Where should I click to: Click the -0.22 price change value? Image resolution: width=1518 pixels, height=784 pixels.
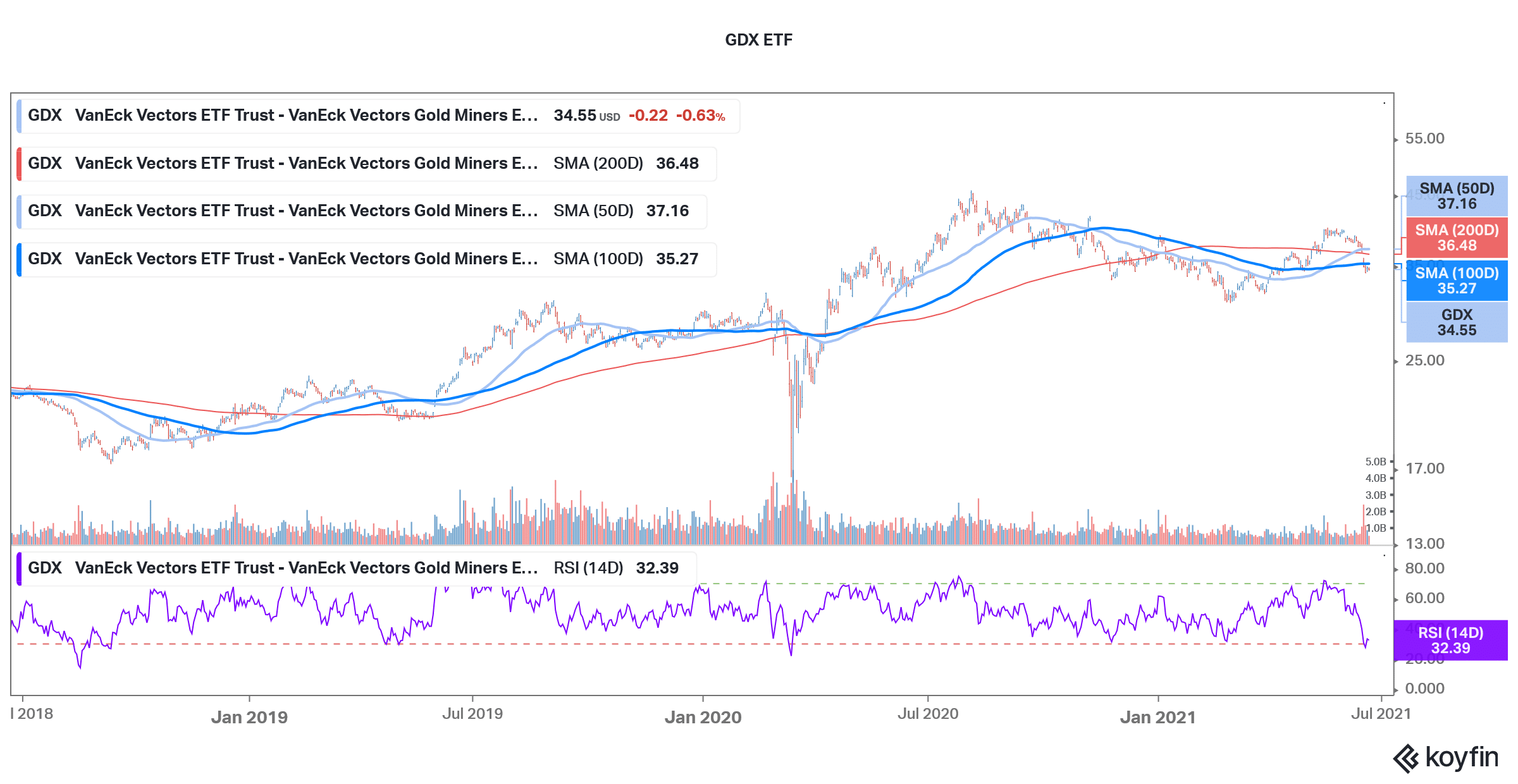pyautogui.click(x=648, y=116)
